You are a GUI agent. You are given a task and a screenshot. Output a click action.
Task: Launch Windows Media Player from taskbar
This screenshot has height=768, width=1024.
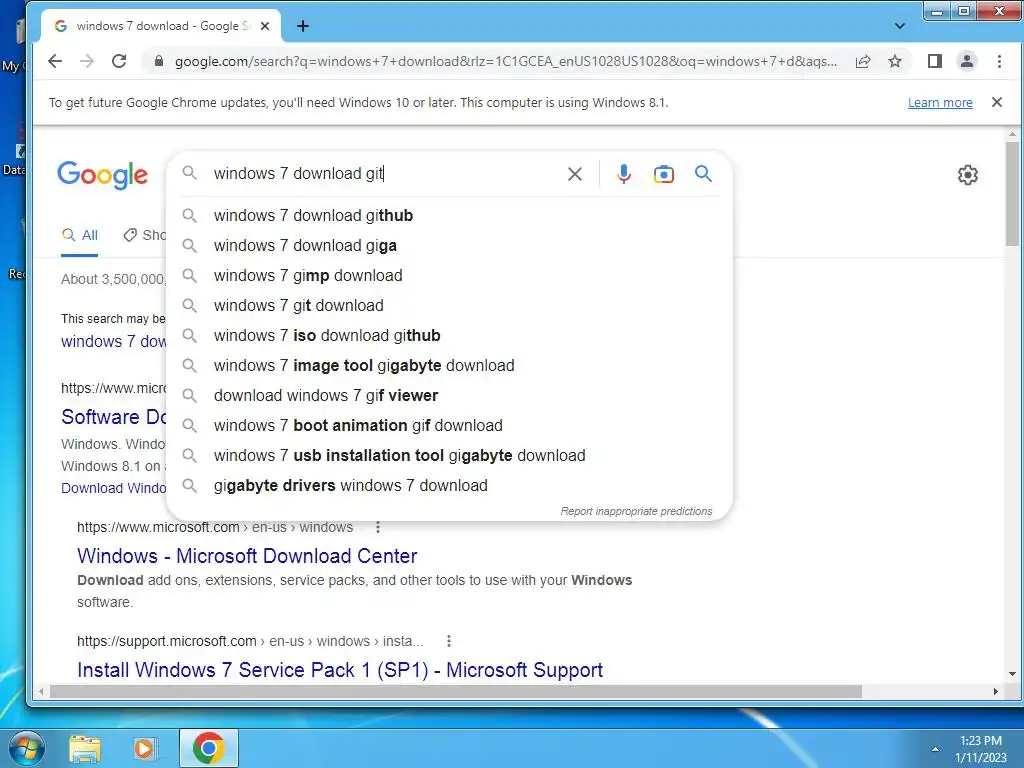144,748
